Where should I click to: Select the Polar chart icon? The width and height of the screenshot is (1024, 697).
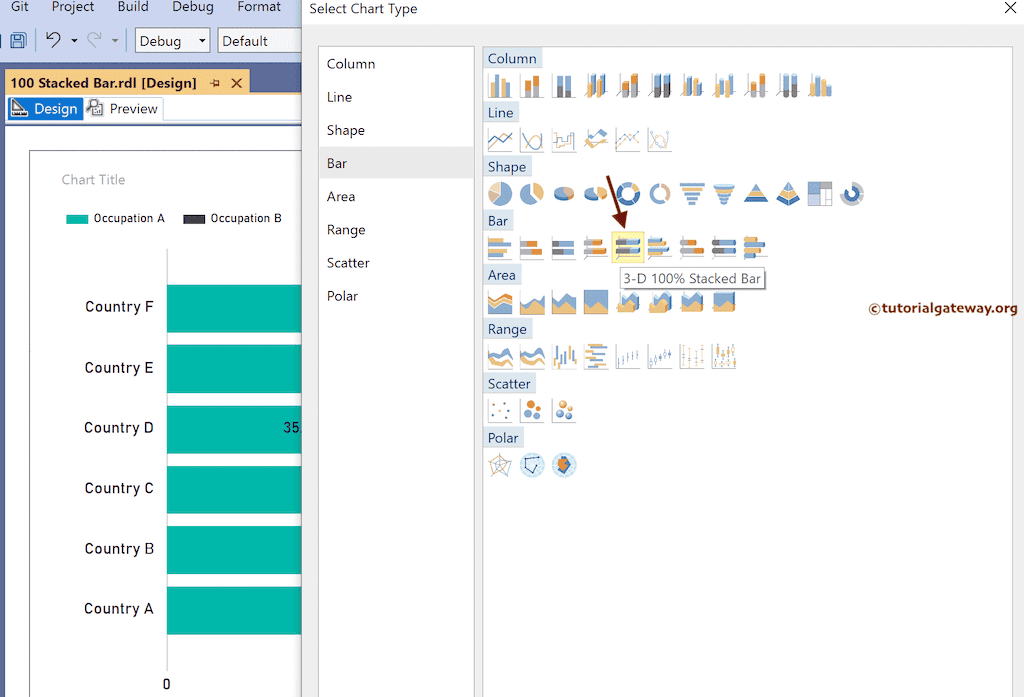click(500, 465)
